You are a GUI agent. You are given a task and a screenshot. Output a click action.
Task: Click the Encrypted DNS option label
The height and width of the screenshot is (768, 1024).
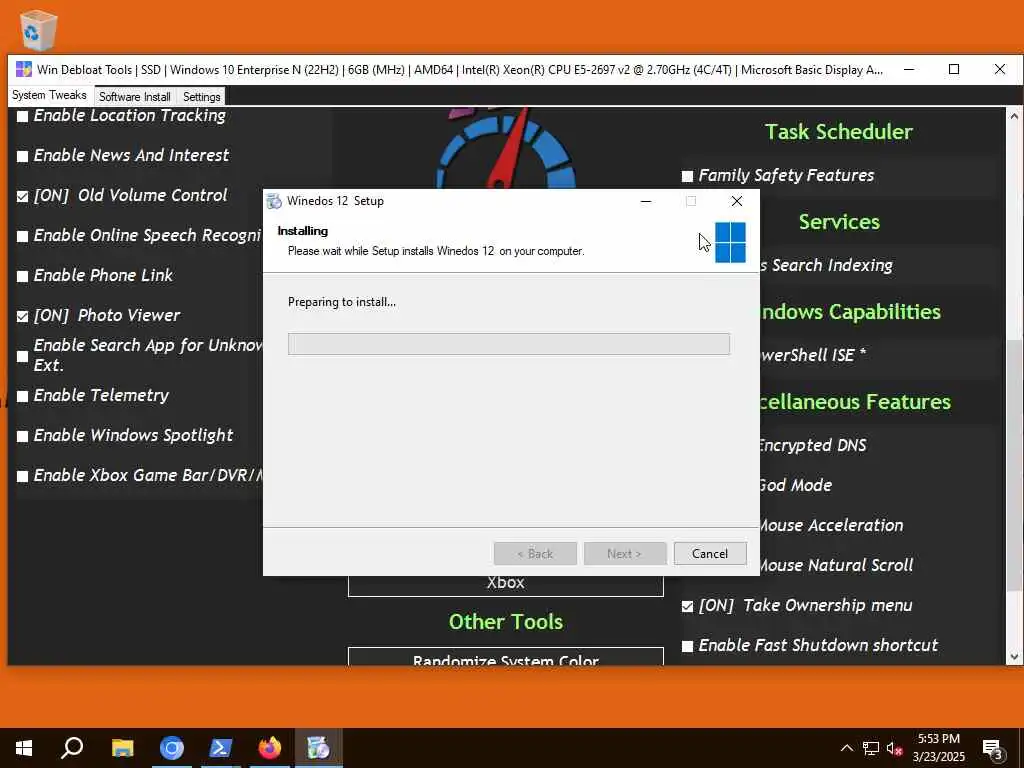point(813,445)
